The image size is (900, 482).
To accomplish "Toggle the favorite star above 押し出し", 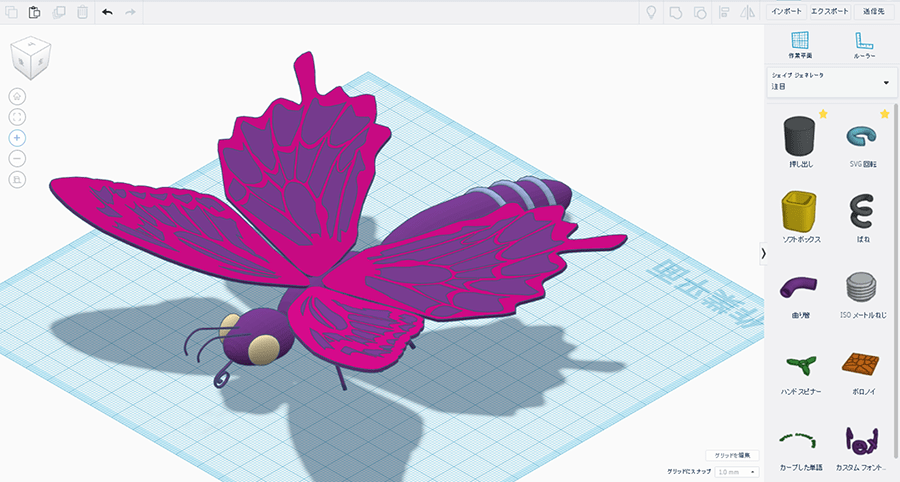I will tap(823, 114).
